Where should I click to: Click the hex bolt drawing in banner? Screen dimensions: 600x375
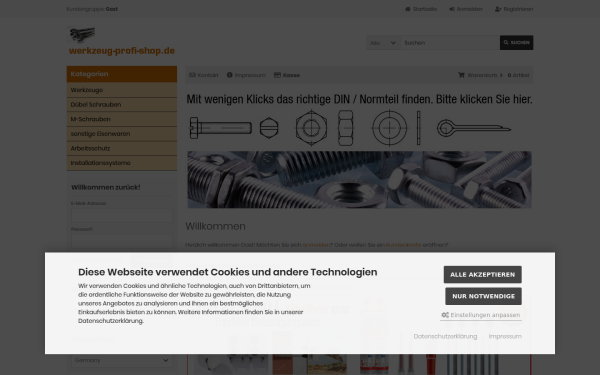coord(220,128)
